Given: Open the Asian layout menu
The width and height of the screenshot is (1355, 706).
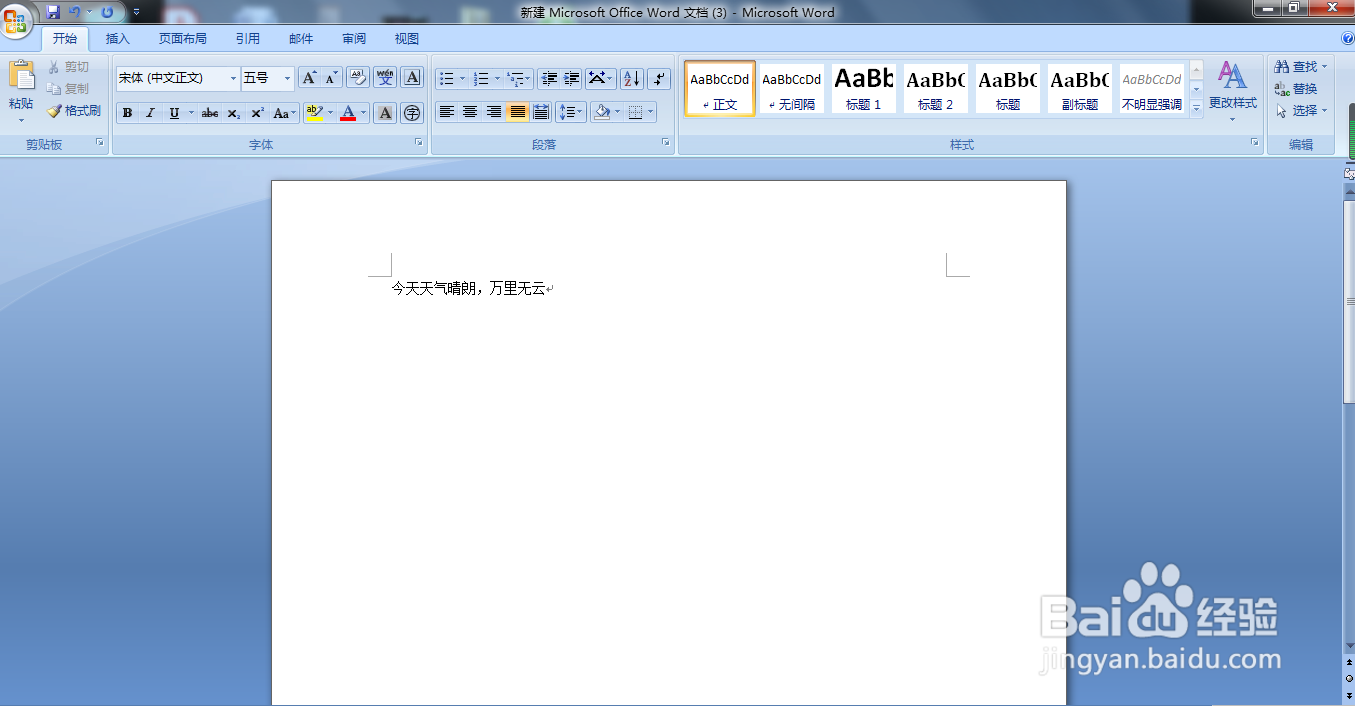Looking at the screenshot, I should pyautogui.click(x=601, y=78).
